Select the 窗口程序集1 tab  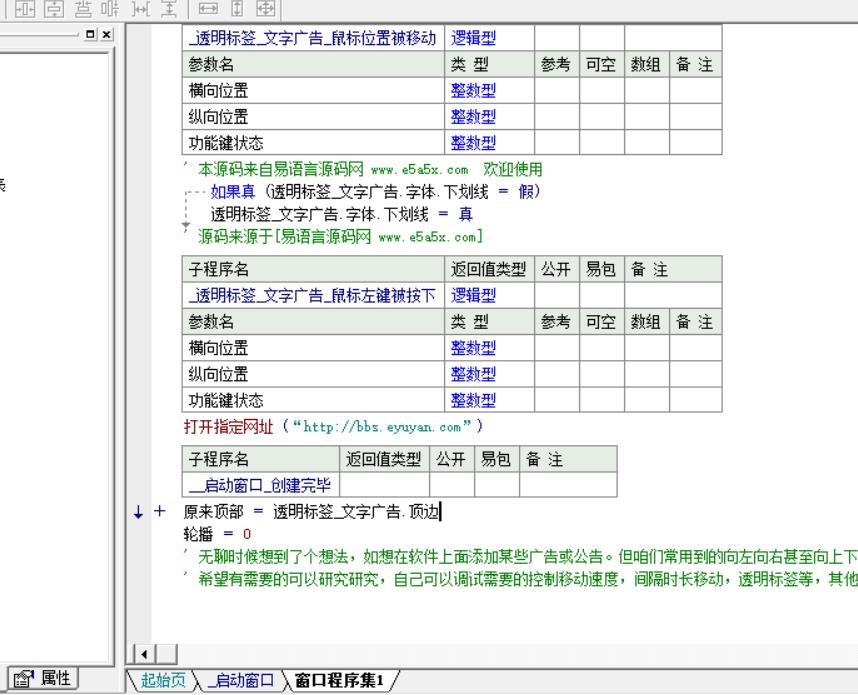[x=339, y=680]
